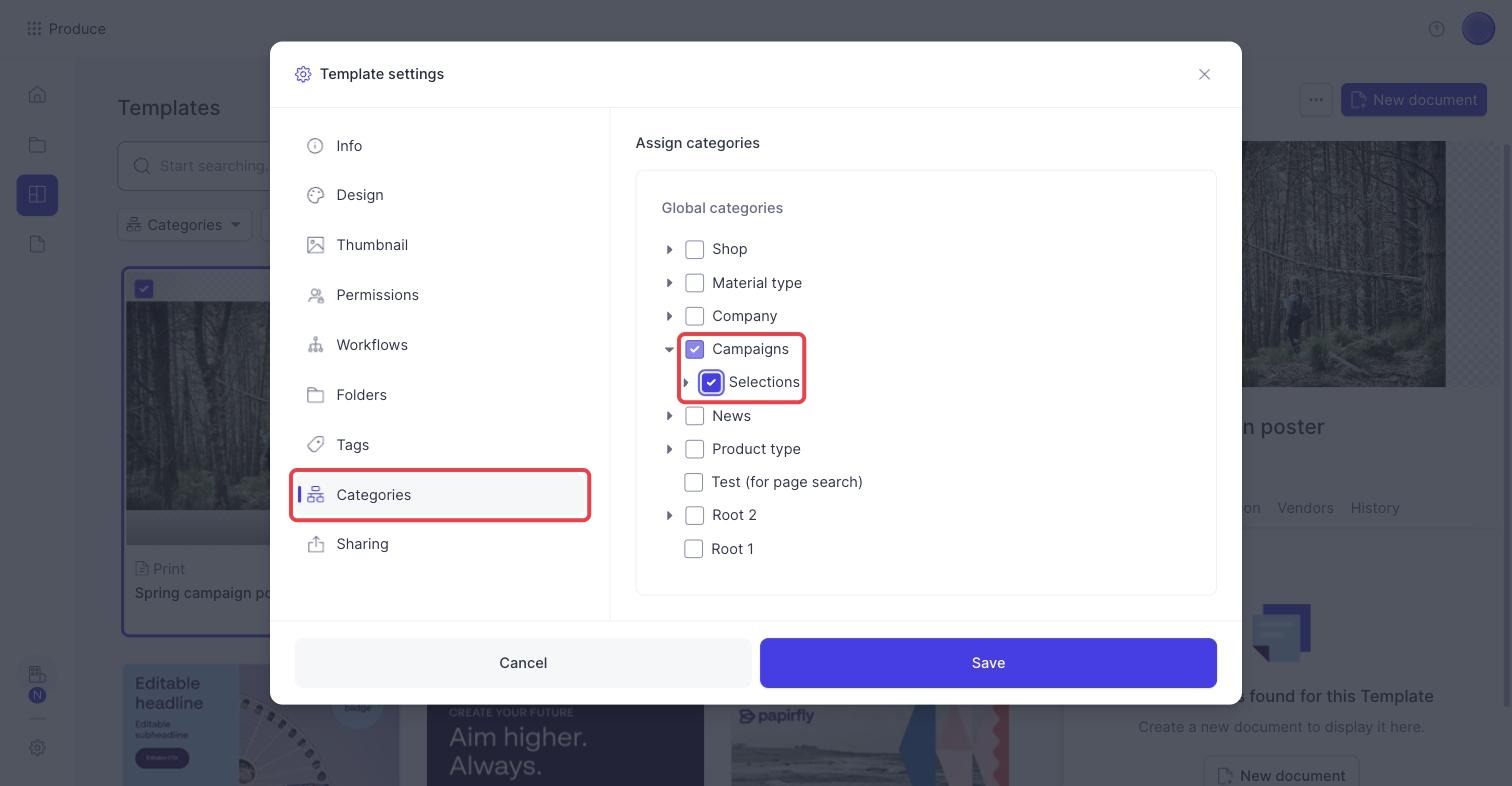Expand the Company category
Screen dimensions: 1512x786
coord(669,316)
